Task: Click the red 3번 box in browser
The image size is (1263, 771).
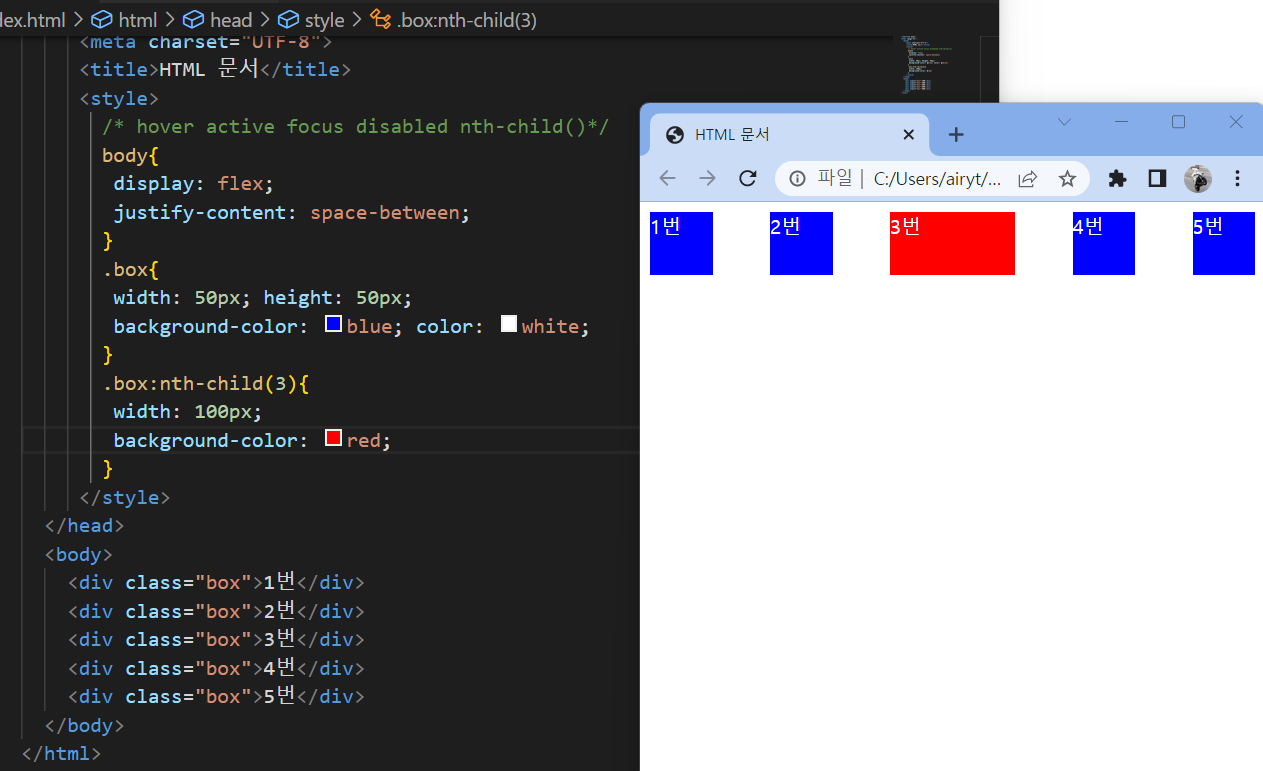Action: tap(952, 243)
